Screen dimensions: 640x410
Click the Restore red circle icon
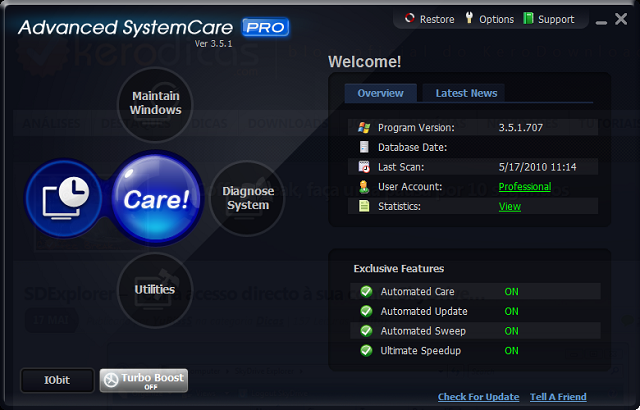tap(409, 18)
